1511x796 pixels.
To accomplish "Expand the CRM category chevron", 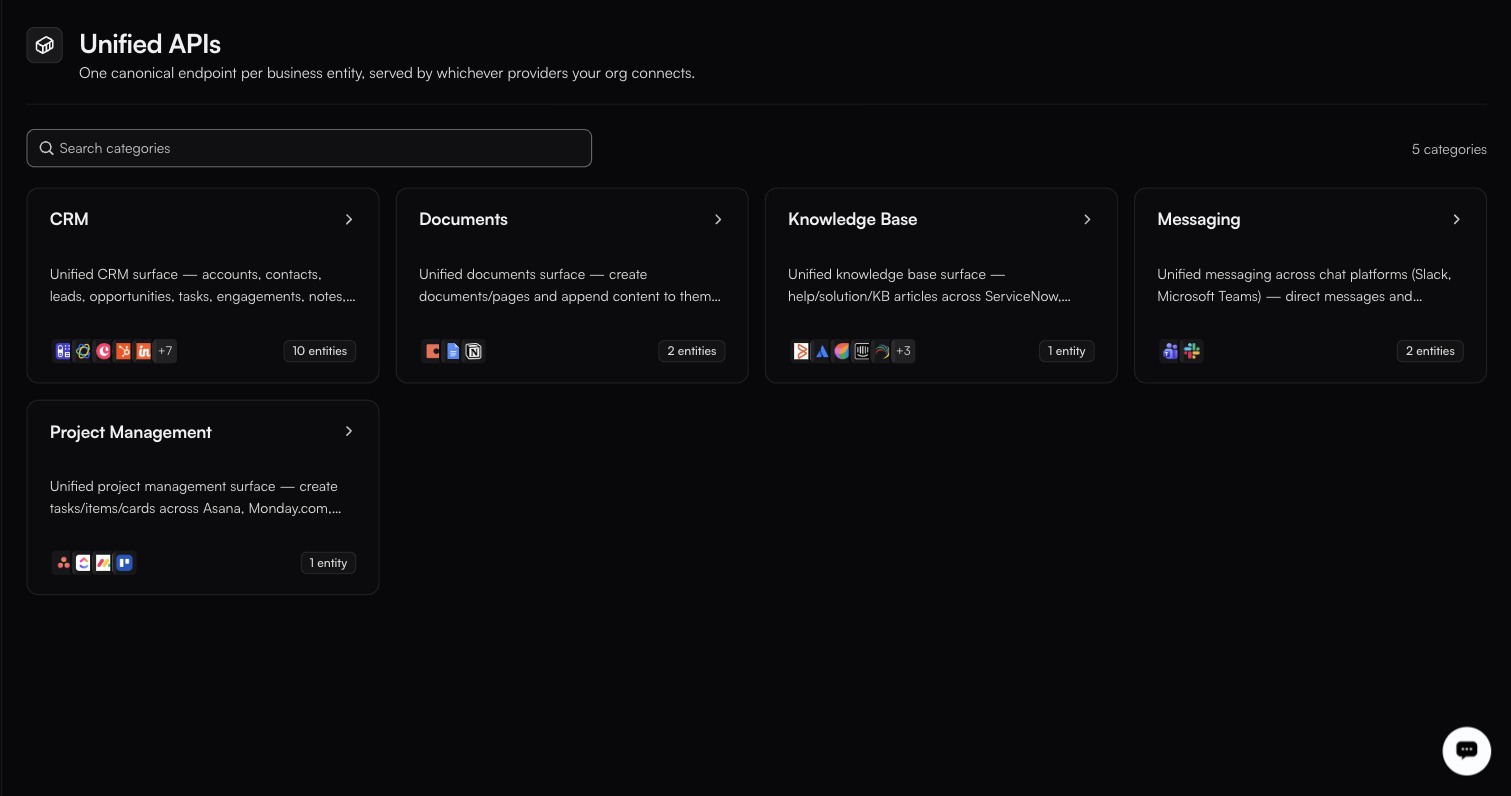I will point(349,219).
